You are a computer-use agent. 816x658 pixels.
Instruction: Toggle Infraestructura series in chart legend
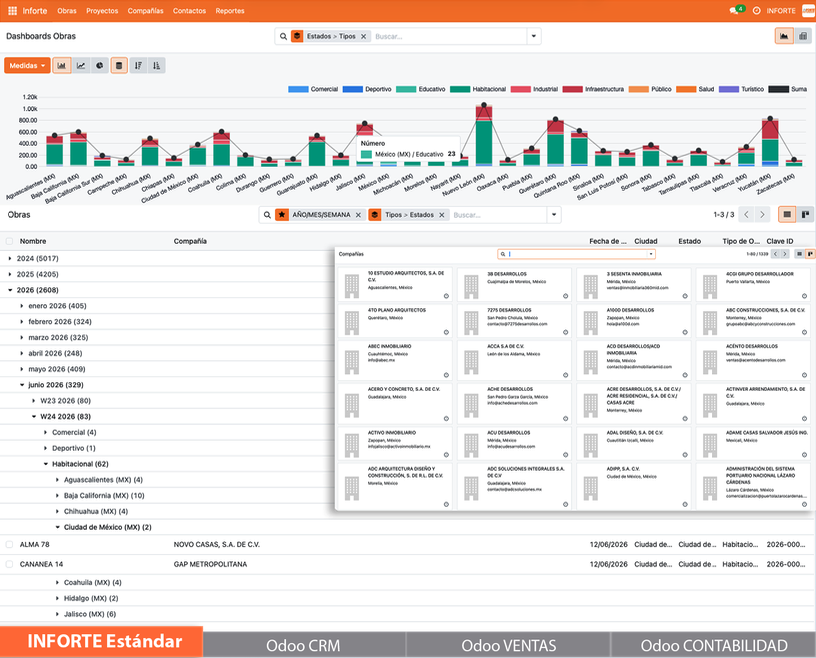pyautogui.click(x=594, y=89)
